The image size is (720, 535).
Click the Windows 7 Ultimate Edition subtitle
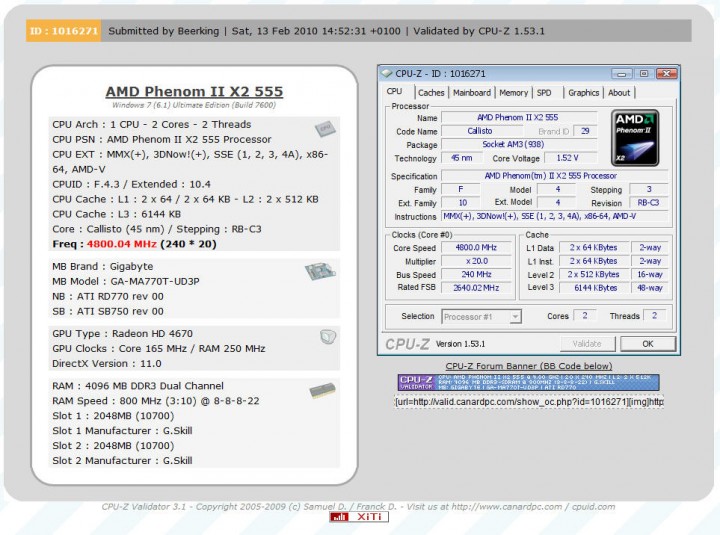[194, 105]
